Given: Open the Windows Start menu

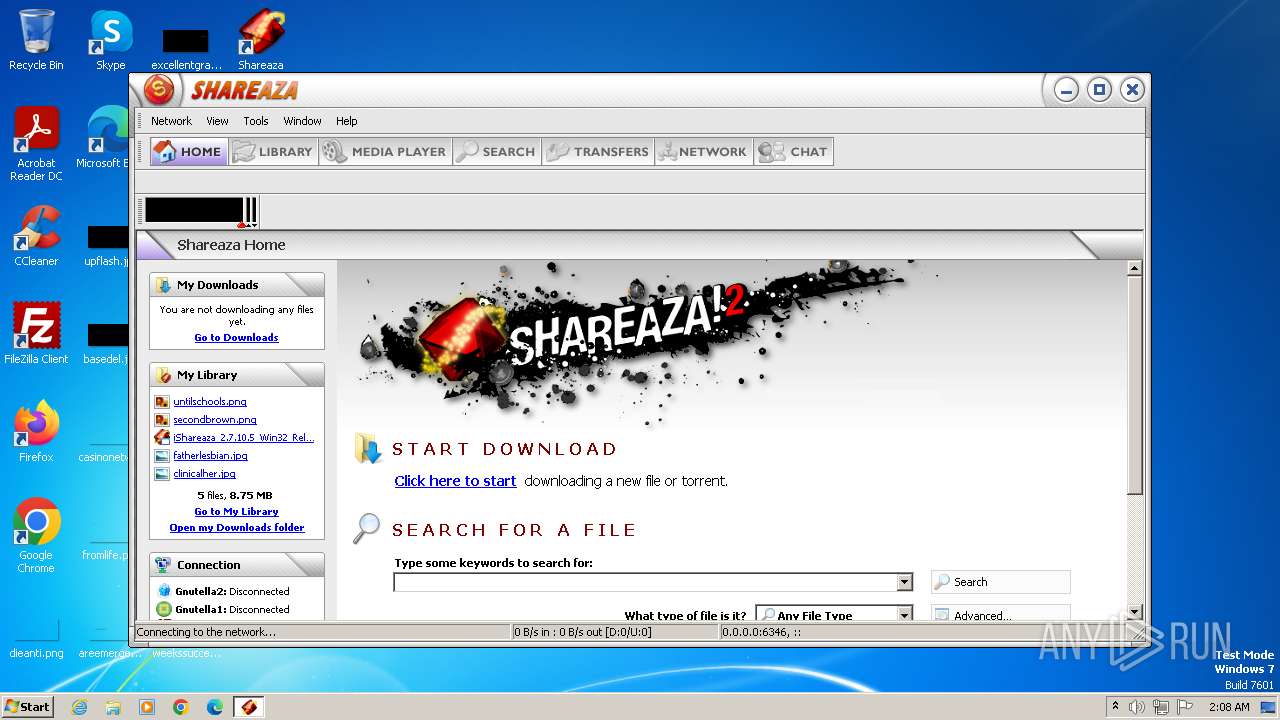Looking at the screenshot, I should click(27, 706).
